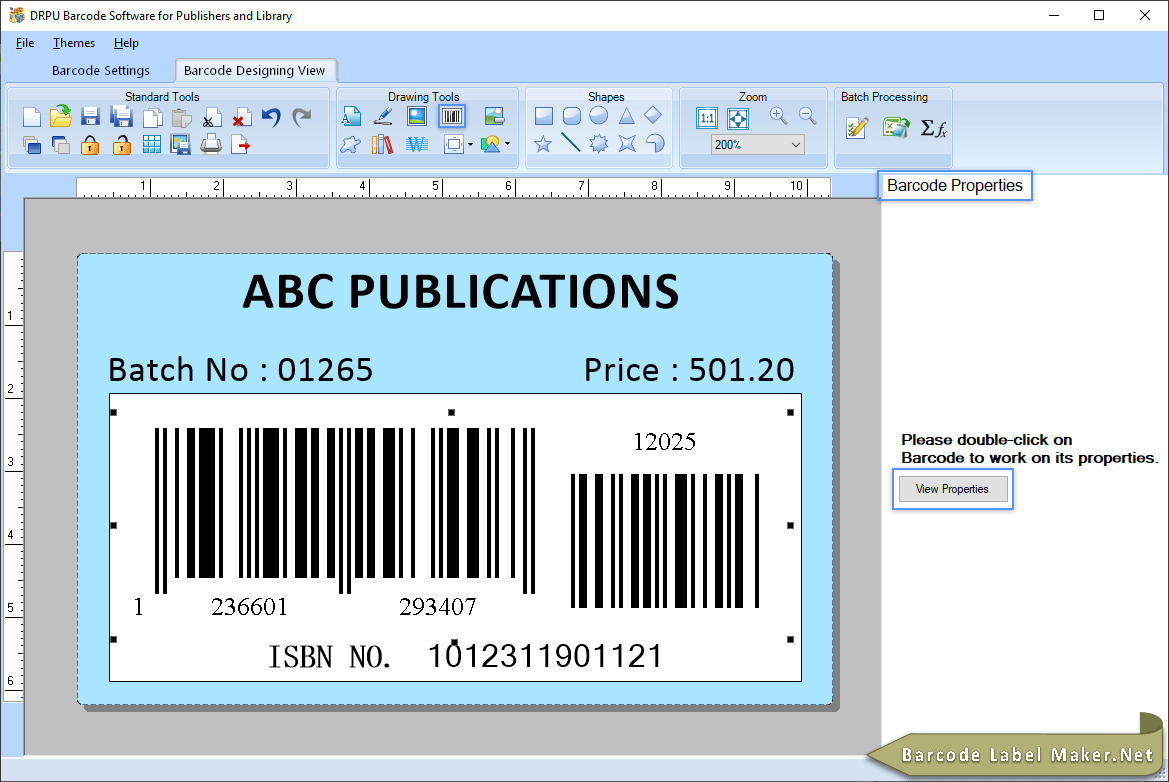Viewport: 1169px width, 782px height.
Task: Draw a rounded rectangle shape
Action: tap(572, 116)
